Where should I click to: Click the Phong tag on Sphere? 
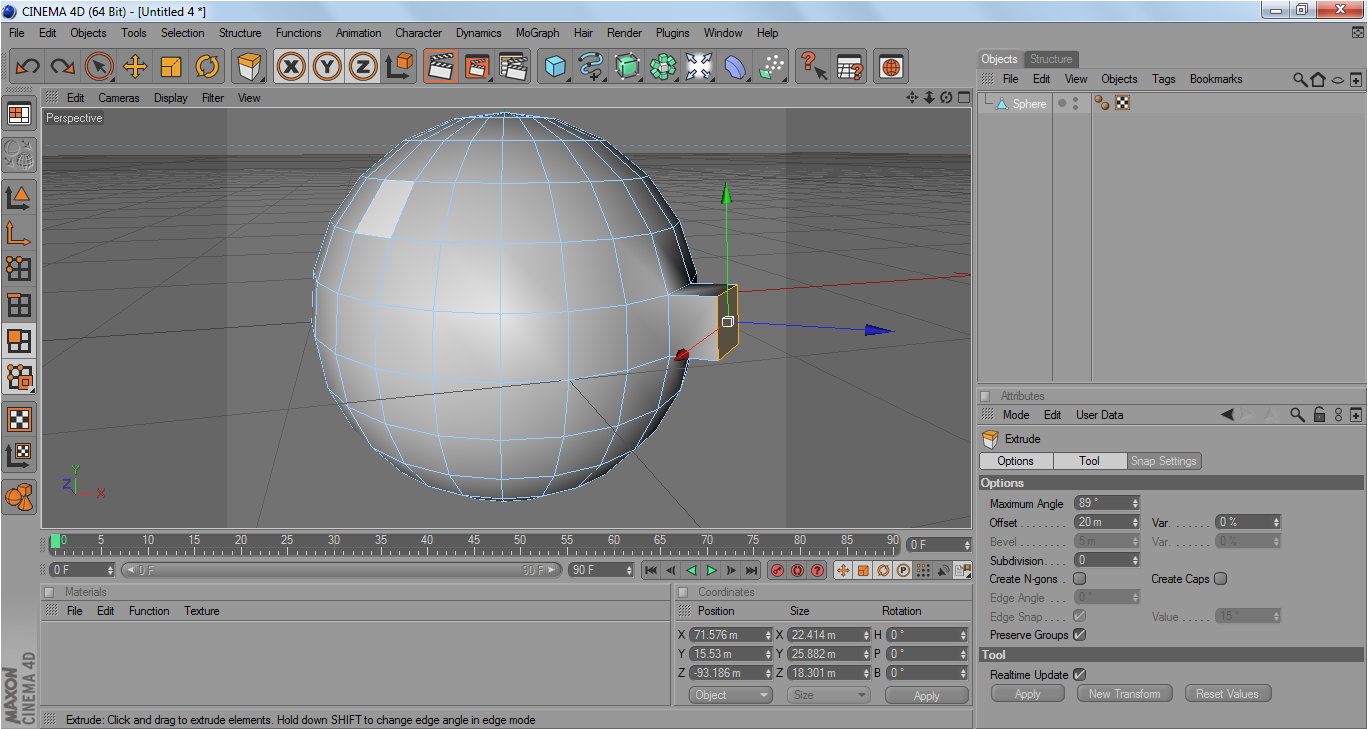click(1102, 103)
